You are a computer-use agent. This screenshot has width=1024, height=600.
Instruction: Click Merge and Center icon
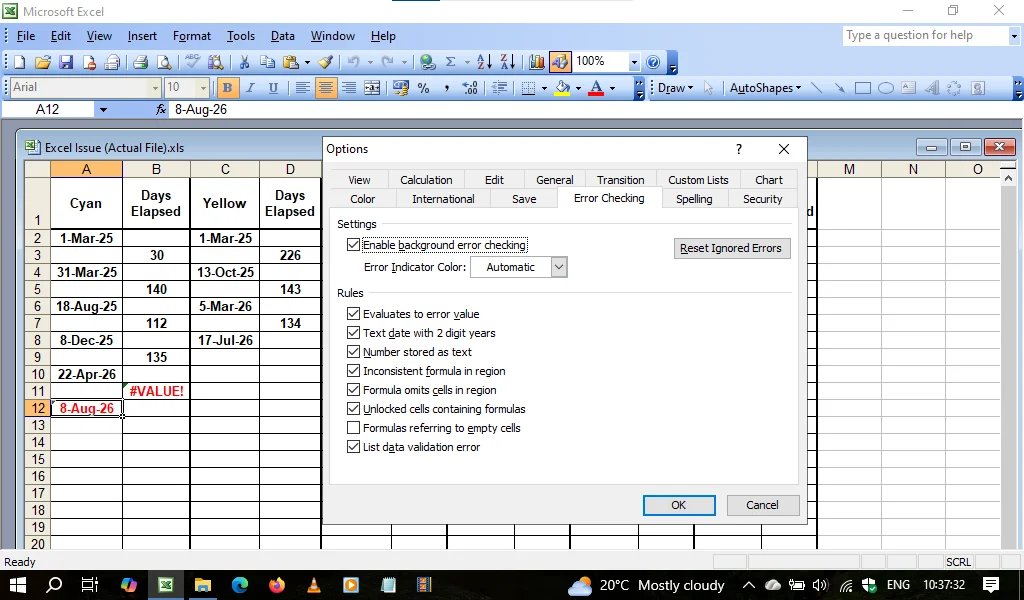pyautogui.click(x=372, y=87)
